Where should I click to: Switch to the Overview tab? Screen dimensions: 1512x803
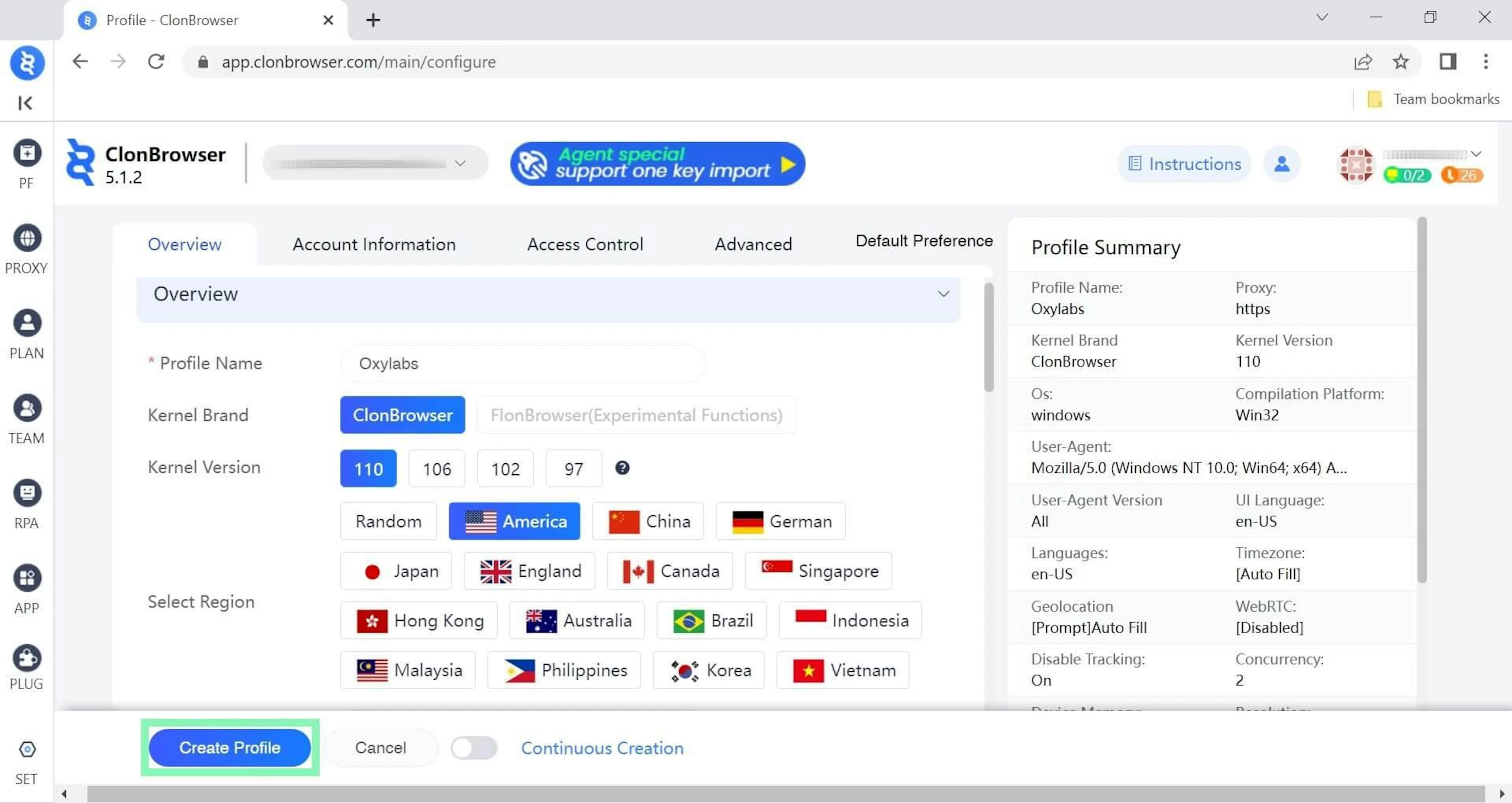(x=184, y=244)
